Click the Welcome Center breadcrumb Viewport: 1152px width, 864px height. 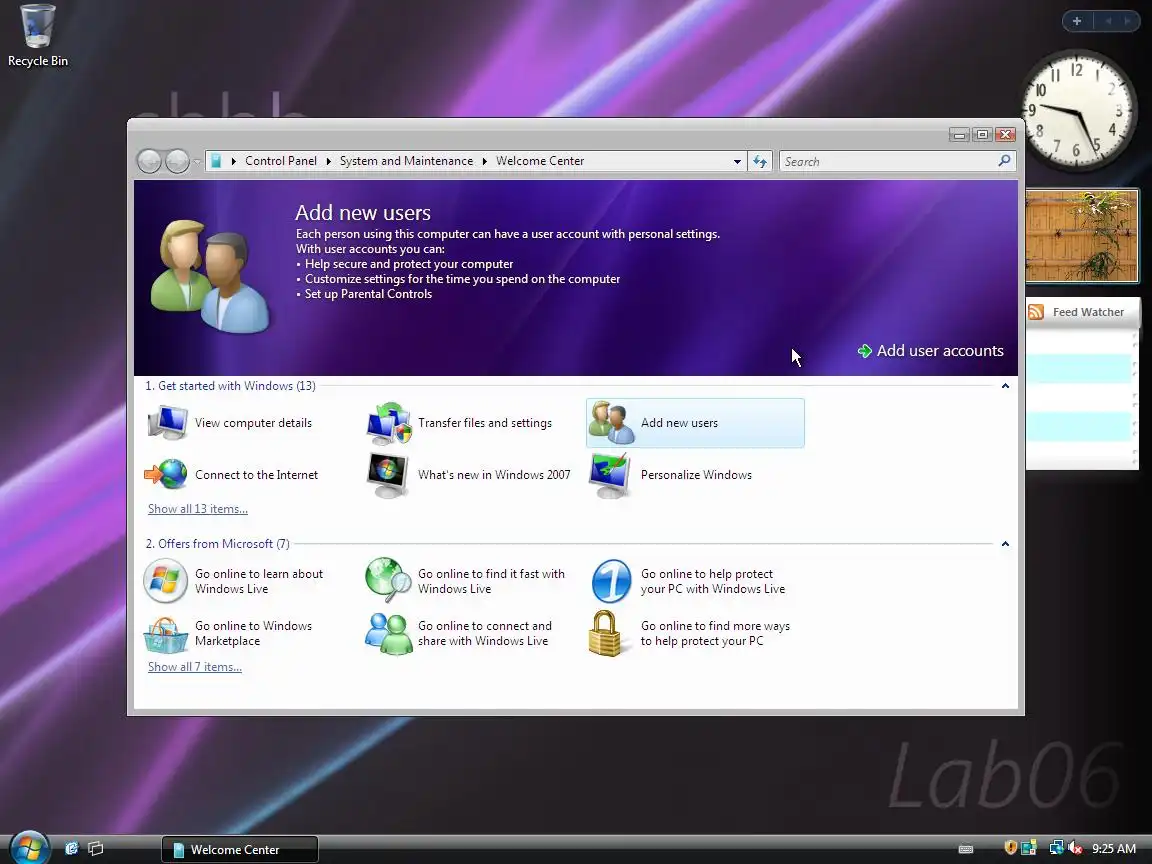pos(540,161)
